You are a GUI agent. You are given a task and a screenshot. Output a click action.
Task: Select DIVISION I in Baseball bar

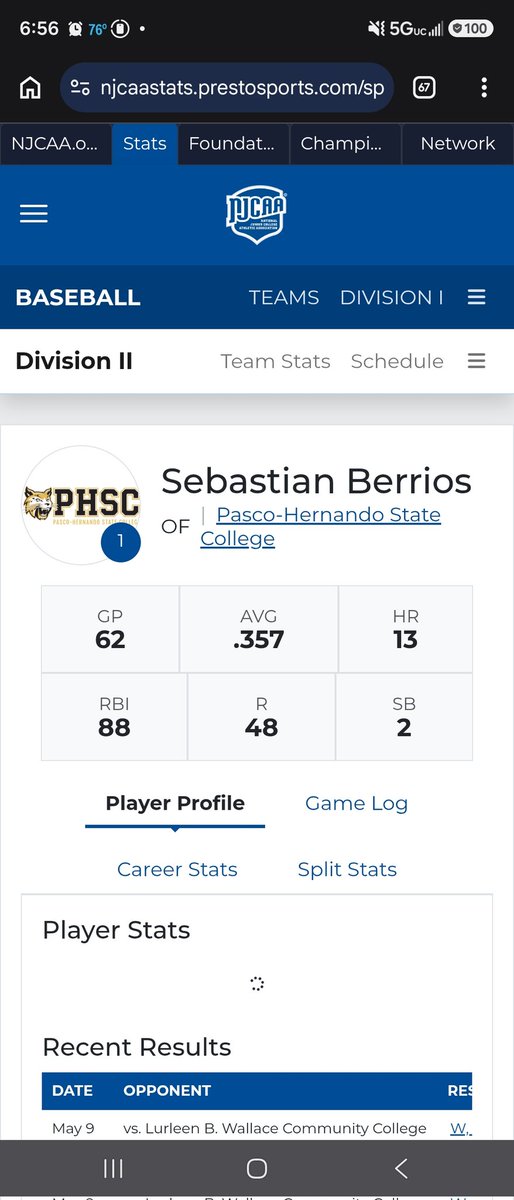pos(392,297)
